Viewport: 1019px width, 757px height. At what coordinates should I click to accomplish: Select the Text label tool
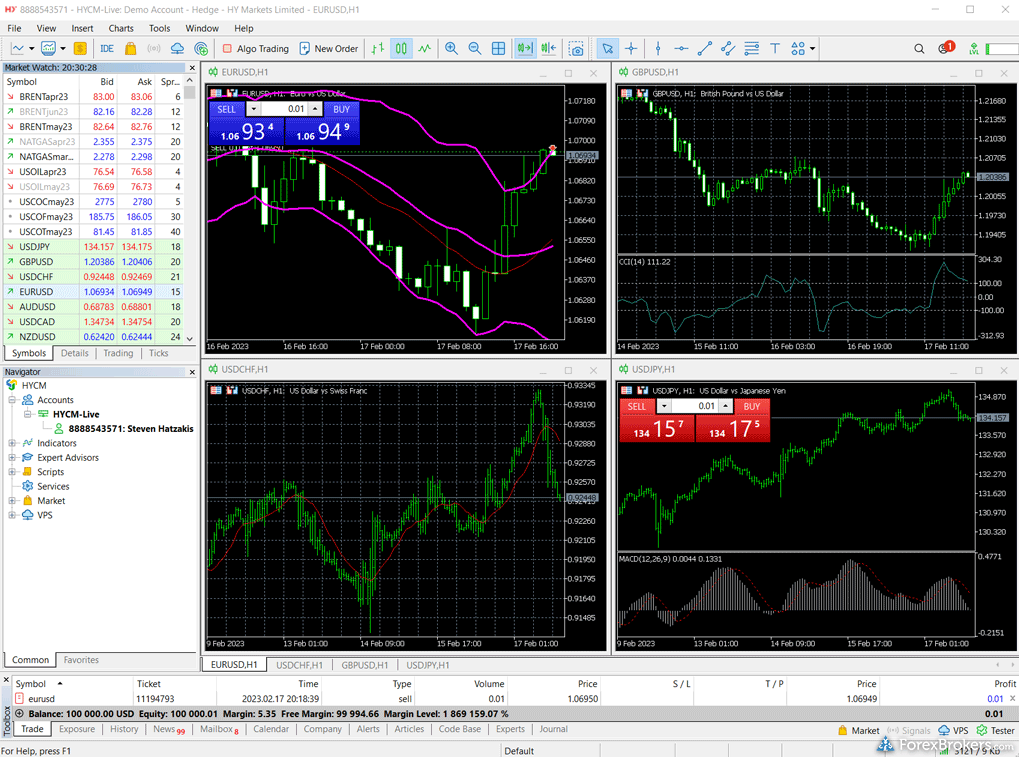[x=775, y=49]
